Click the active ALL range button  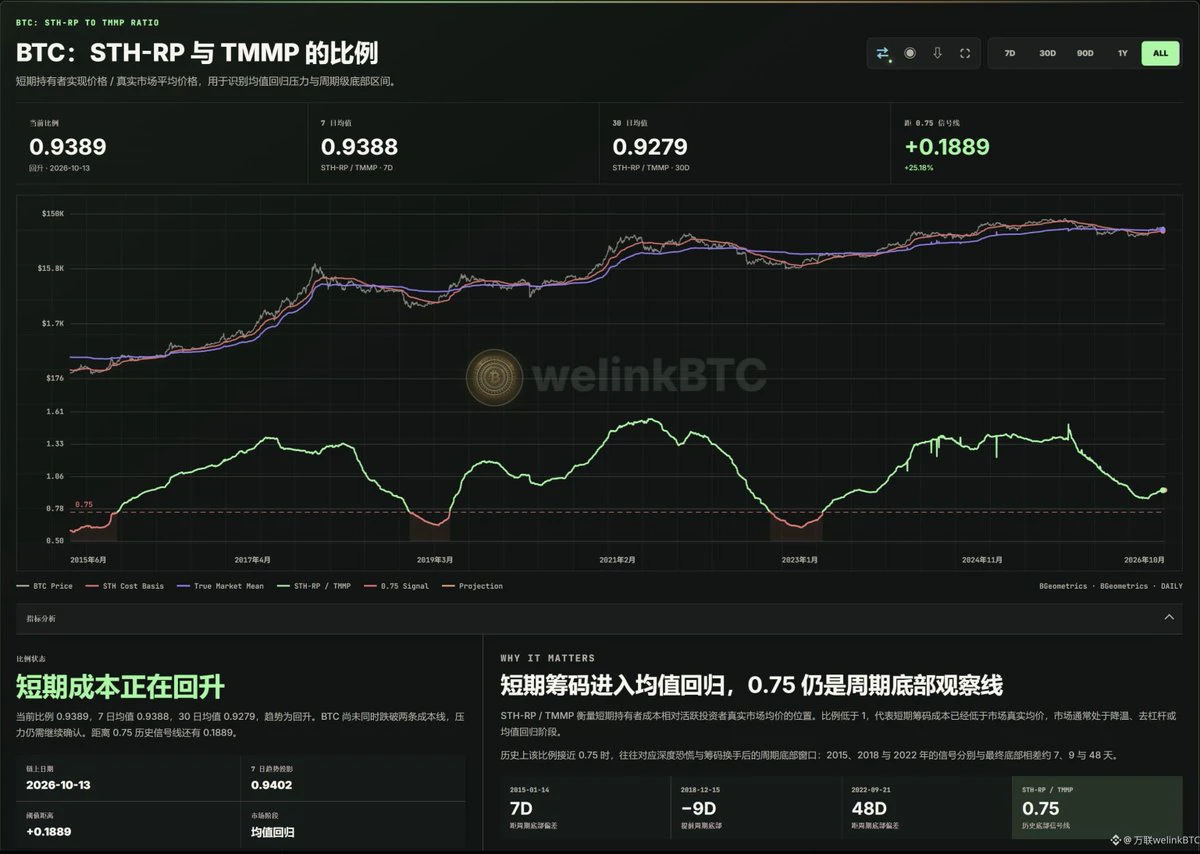coord(1160,53)
